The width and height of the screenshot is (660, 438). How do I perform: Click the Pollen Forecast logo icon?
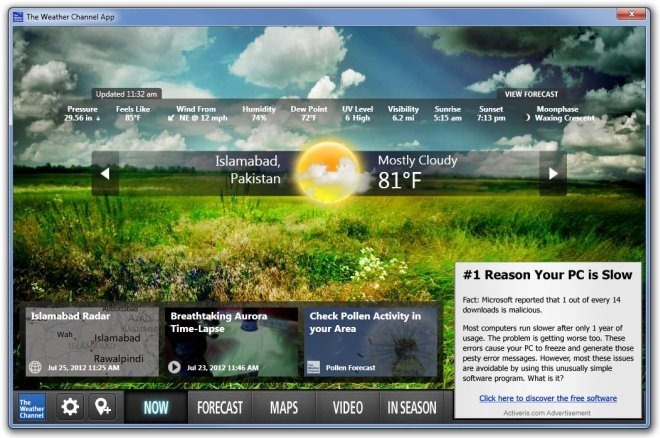pos(313,367)
